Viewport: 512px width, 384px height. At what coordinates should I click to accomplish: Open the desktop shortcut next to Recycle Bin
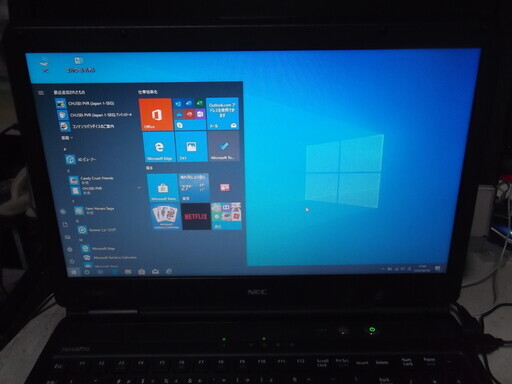[80, 65]
